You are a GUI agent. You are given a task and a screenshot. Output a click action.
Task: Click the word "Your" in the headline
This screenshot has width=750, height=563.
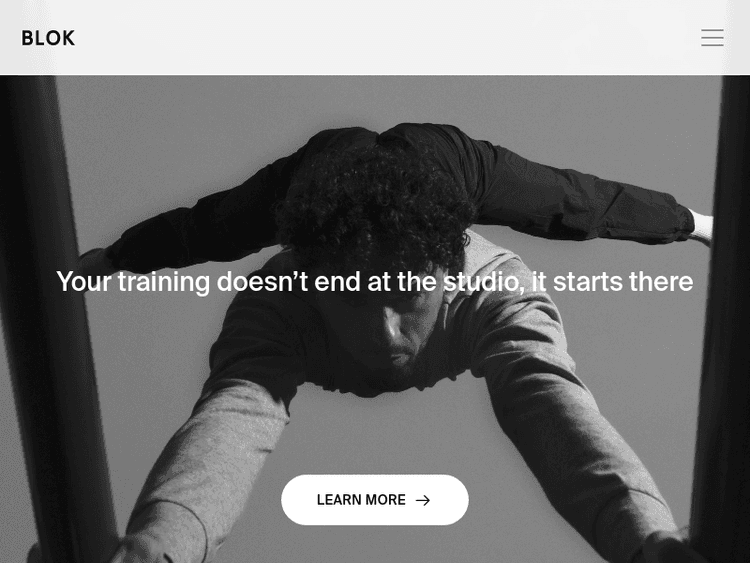pyautogui.click(x=84, y=281)
